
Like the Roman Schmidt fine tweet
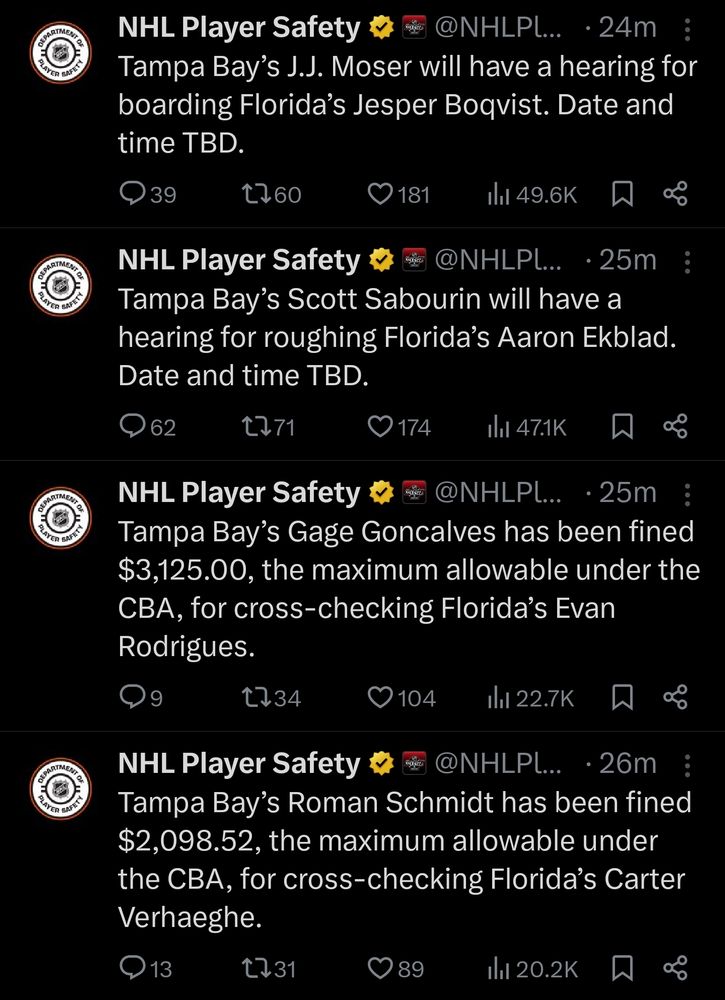coord(380,968)
